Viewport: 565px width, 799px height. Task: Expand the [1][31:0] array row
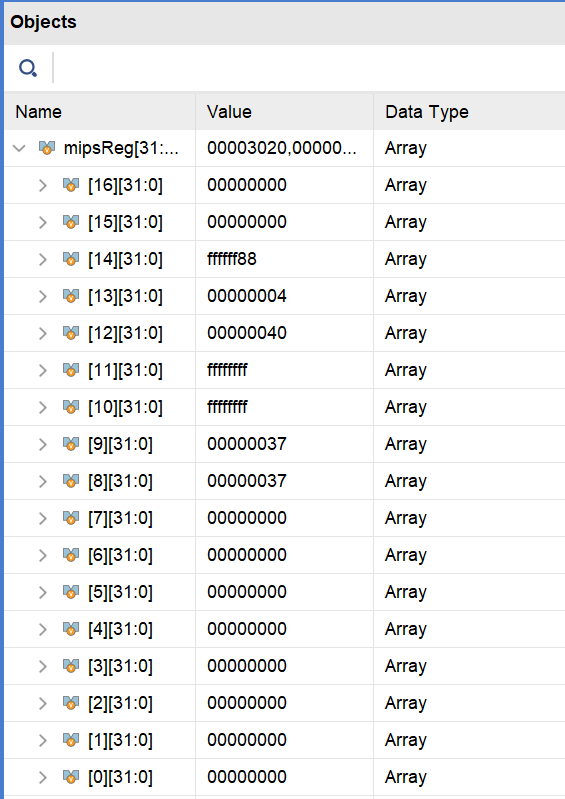(43, 740)
